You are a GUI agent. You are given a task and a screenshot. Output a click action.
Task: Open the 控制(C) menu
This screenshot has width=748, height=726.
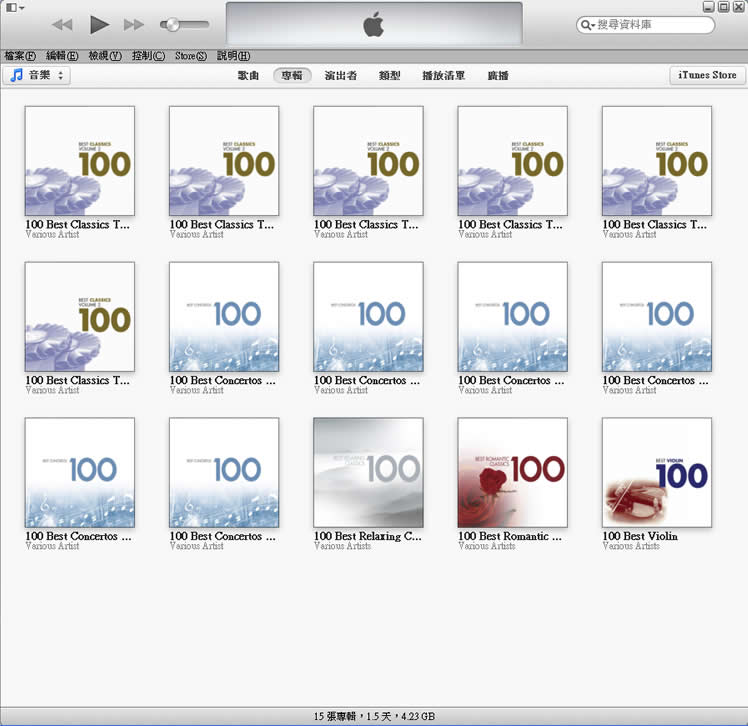click(148, 56)
